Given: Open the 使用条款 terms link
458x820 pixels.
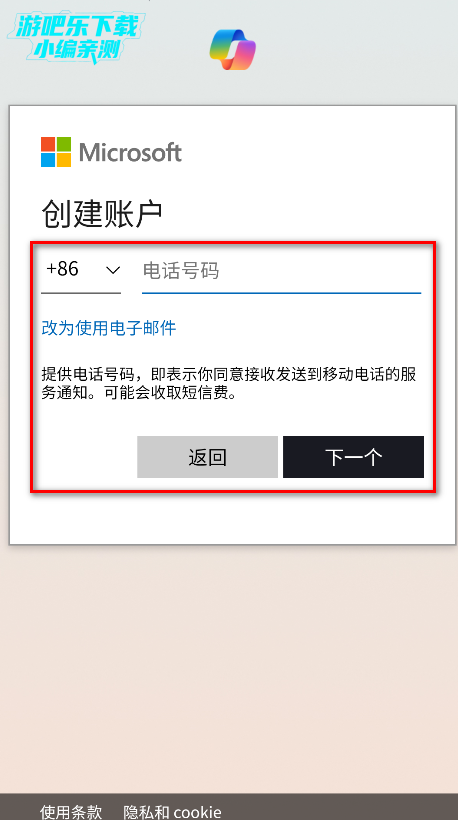Looking at the screenshot, I should (71, 812).
